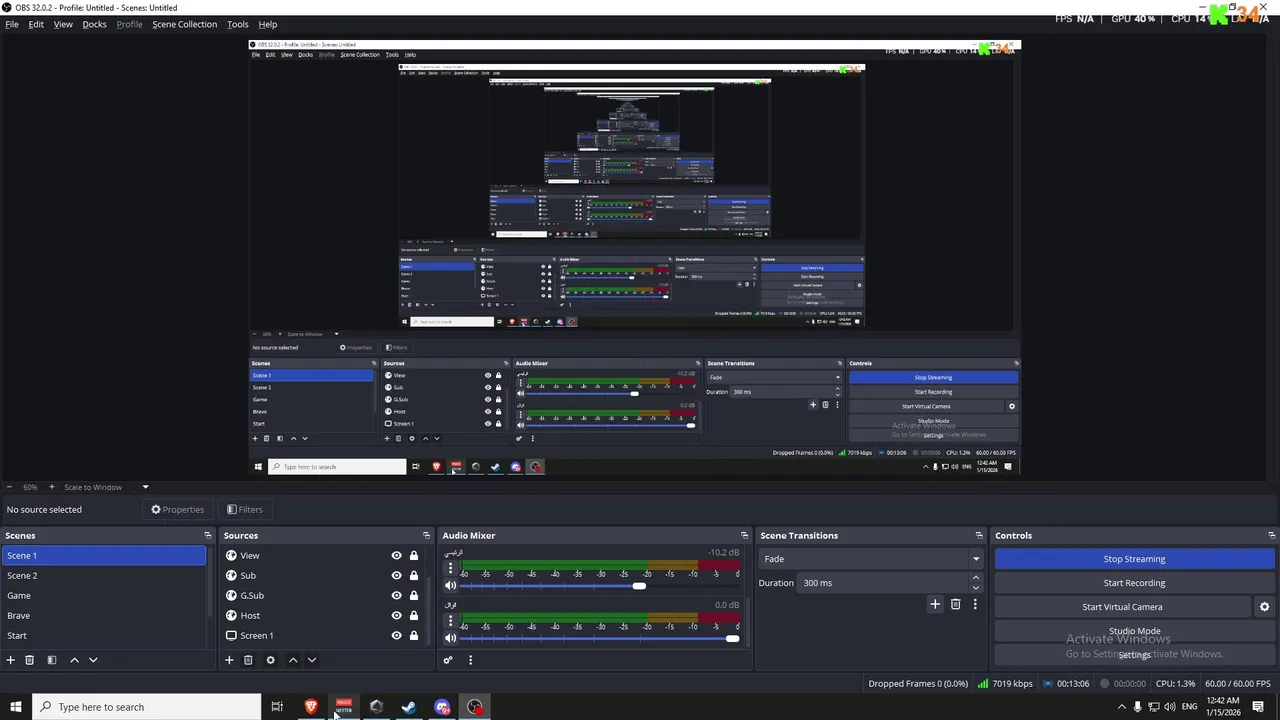The width and height of the screenshot is (1280, 720).
Task: Hide the G.Sub source with its eye icon
Action: (x=396, y=596)
